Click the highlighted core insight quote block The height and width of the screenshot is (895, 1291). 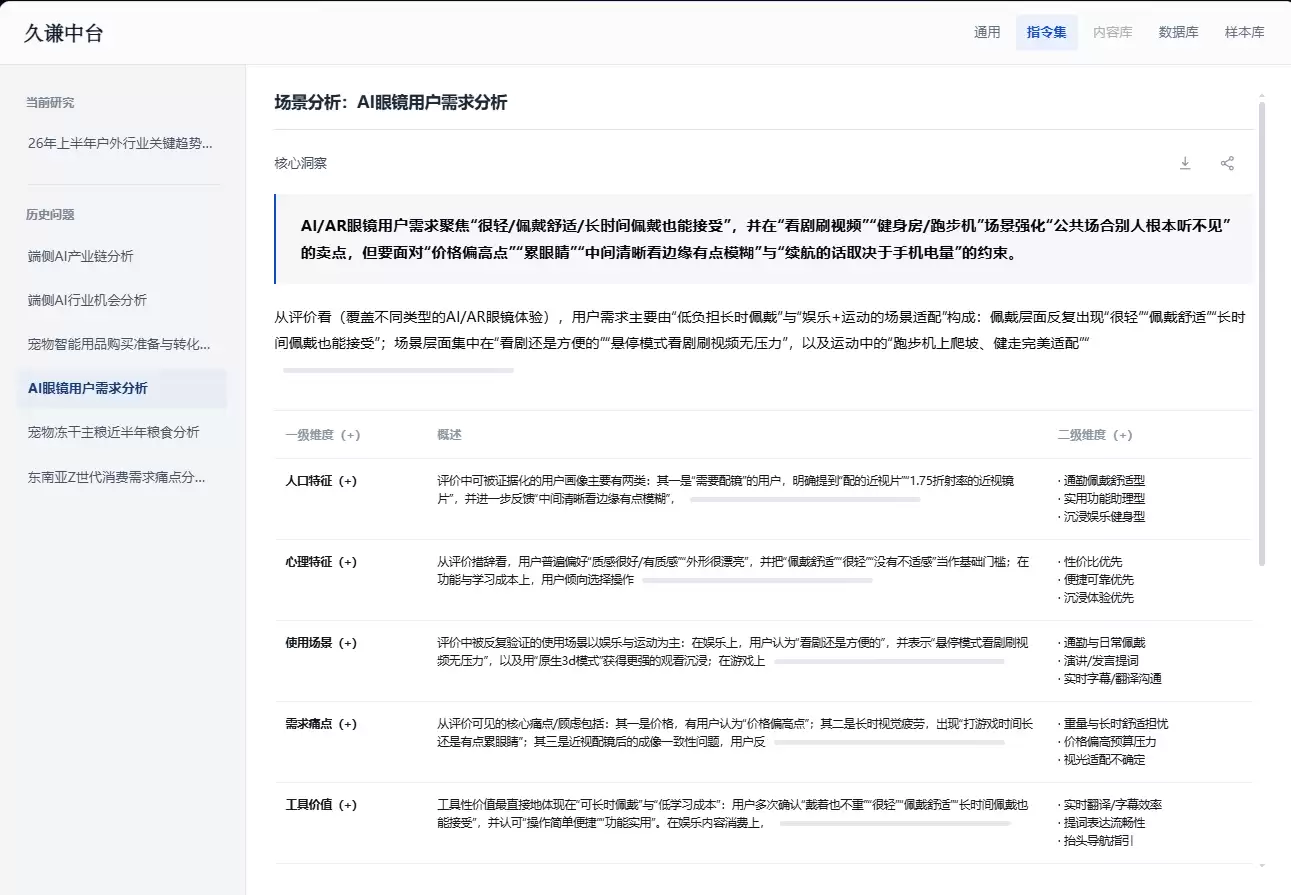point(763,239)
